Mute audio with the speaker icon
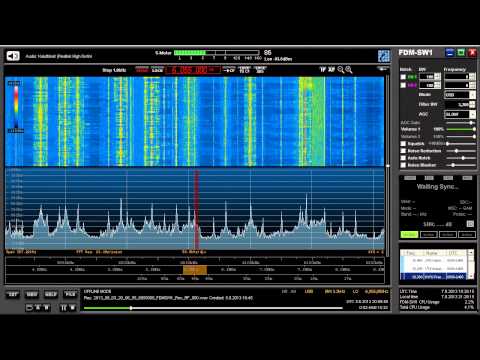 pos(13,56)
